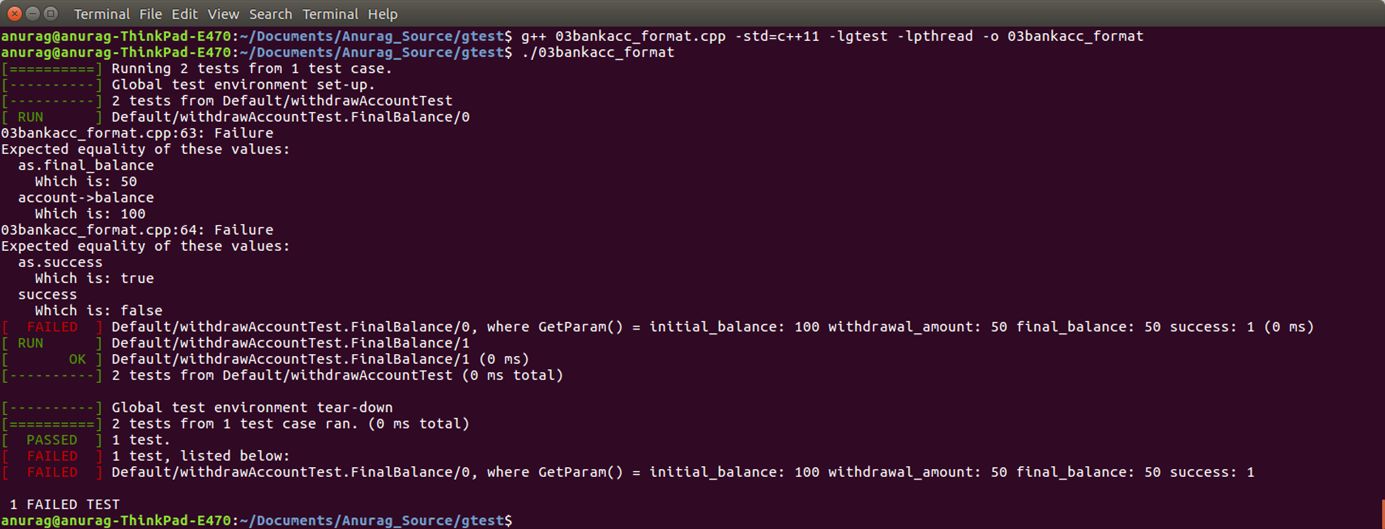
Task: Open the Terminal application menu
Action: coord(102,14)
